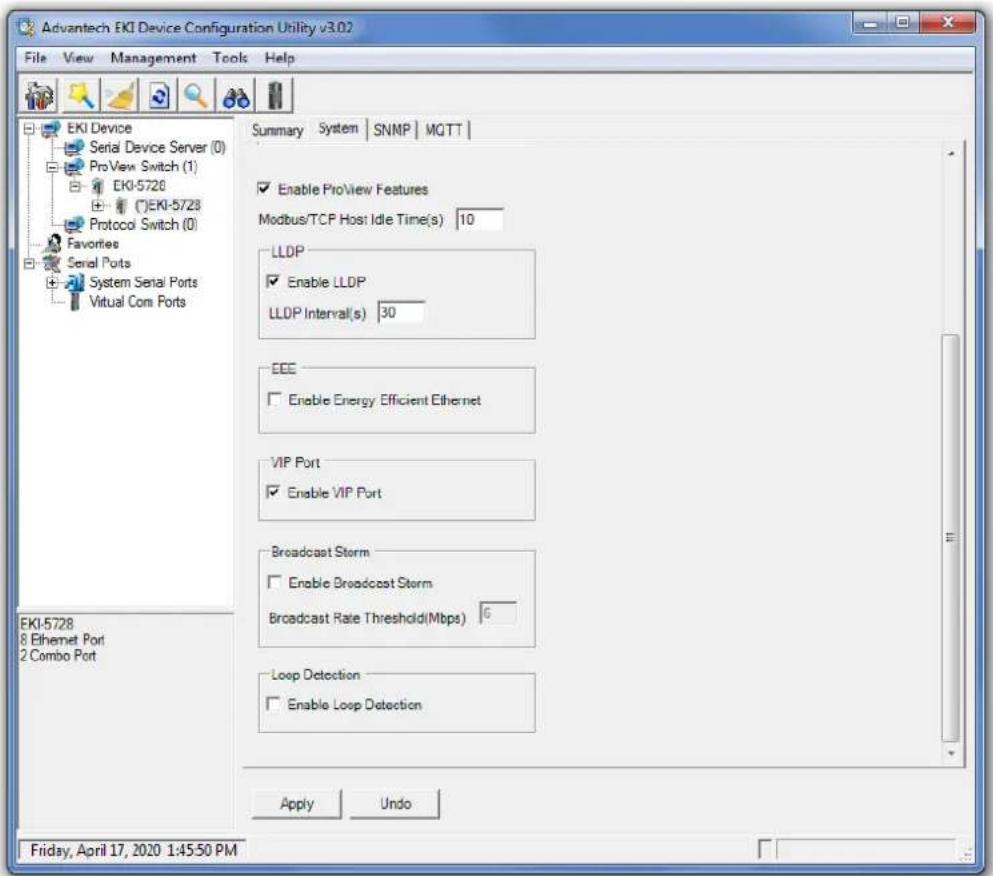Click the binoculars toolbar icon
The width and height of the screenshot is (993, 876).
click(236, 96)
